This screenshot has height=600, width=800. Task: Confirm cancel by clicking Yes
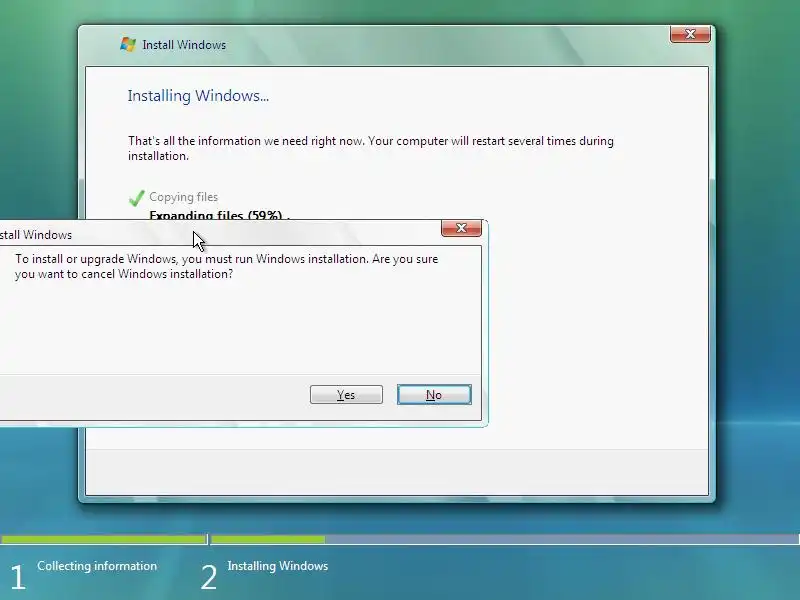346,395
